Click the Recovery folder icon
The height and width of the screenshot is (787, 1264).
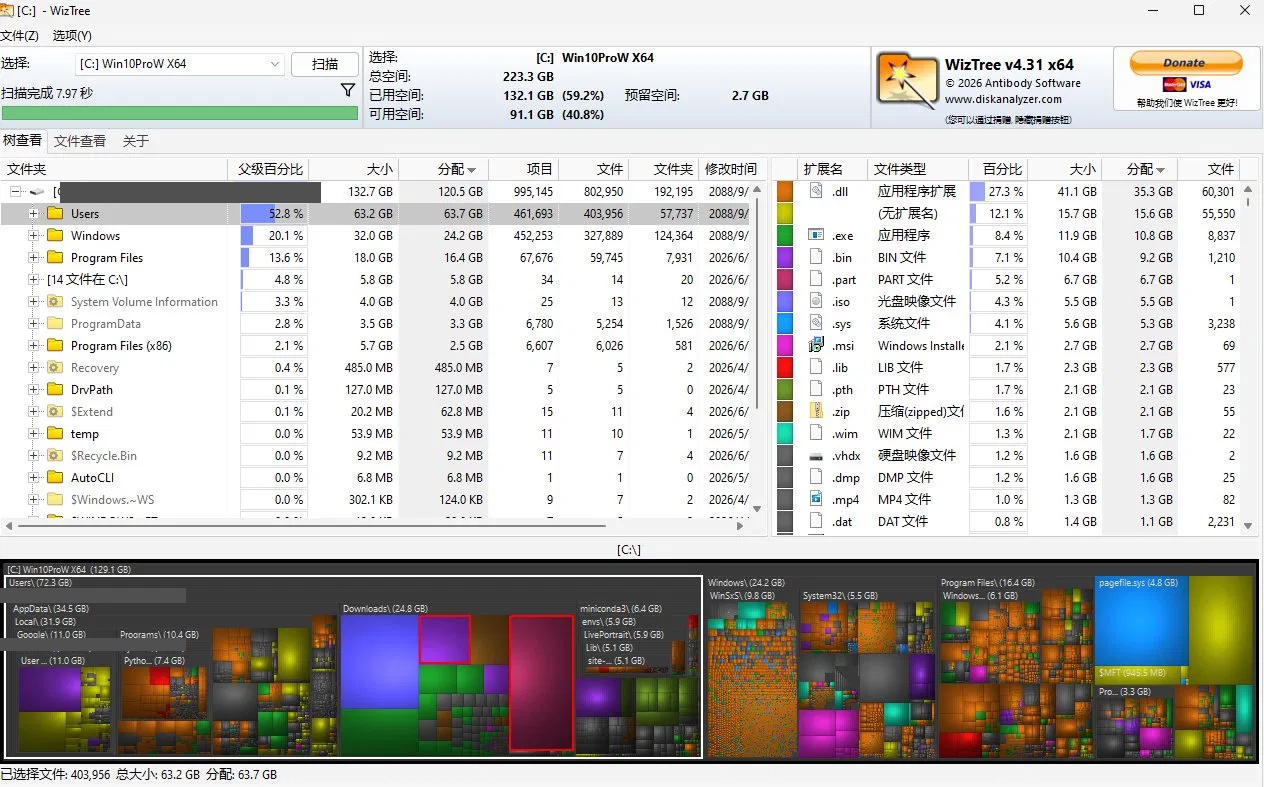[x=55, y=368]
